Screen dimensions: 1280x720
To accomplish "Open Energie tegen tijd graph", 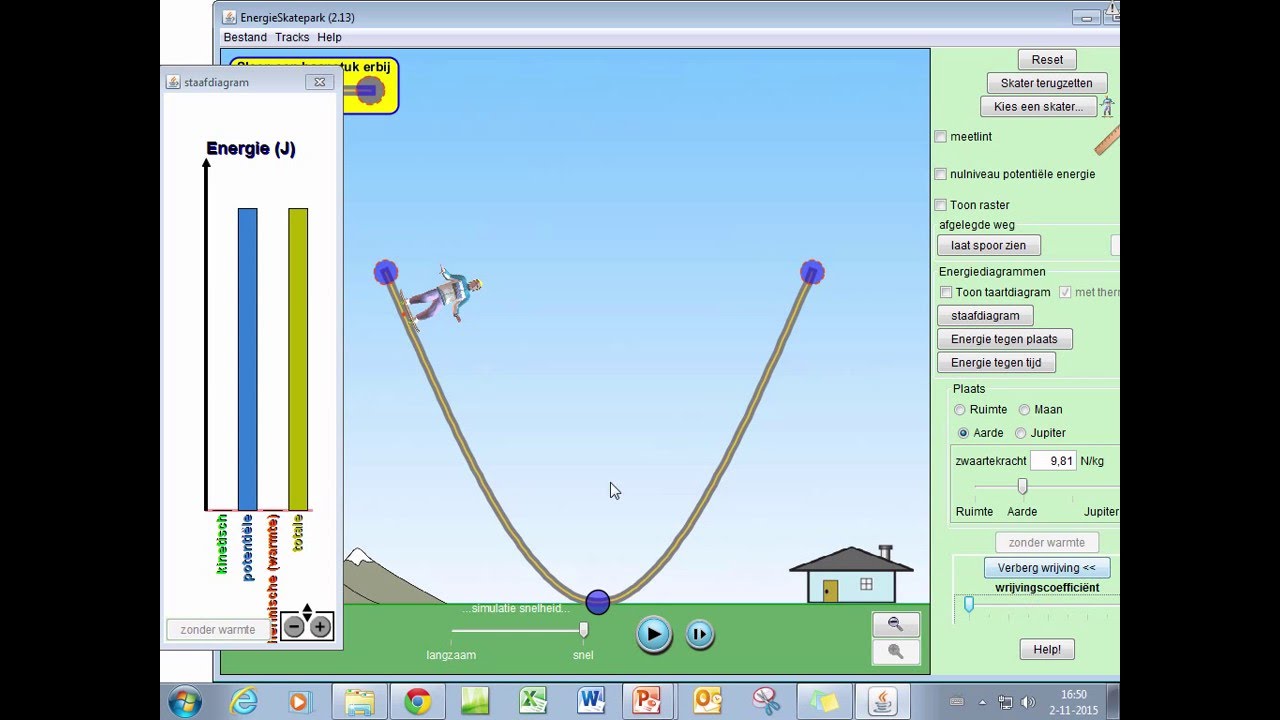I will [x=996, y=363].
